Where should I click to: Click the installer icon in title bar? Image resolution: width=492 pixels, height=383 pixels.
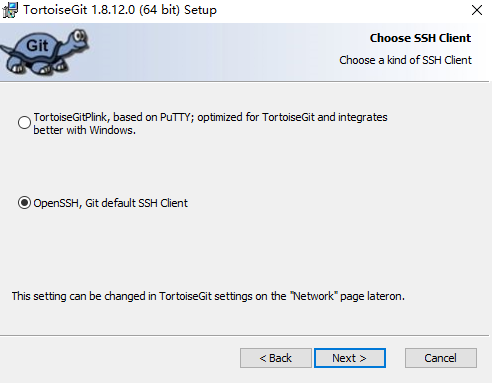10,10
